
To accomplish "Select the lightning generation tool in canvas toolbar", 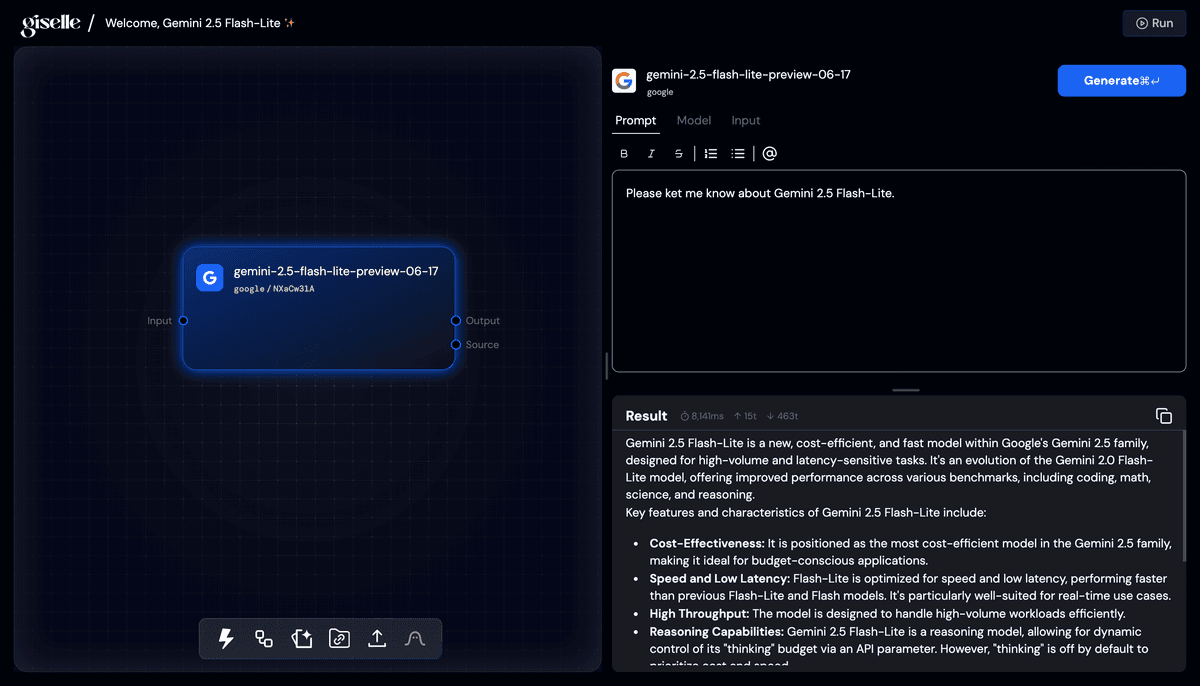I will pos(225,638).
